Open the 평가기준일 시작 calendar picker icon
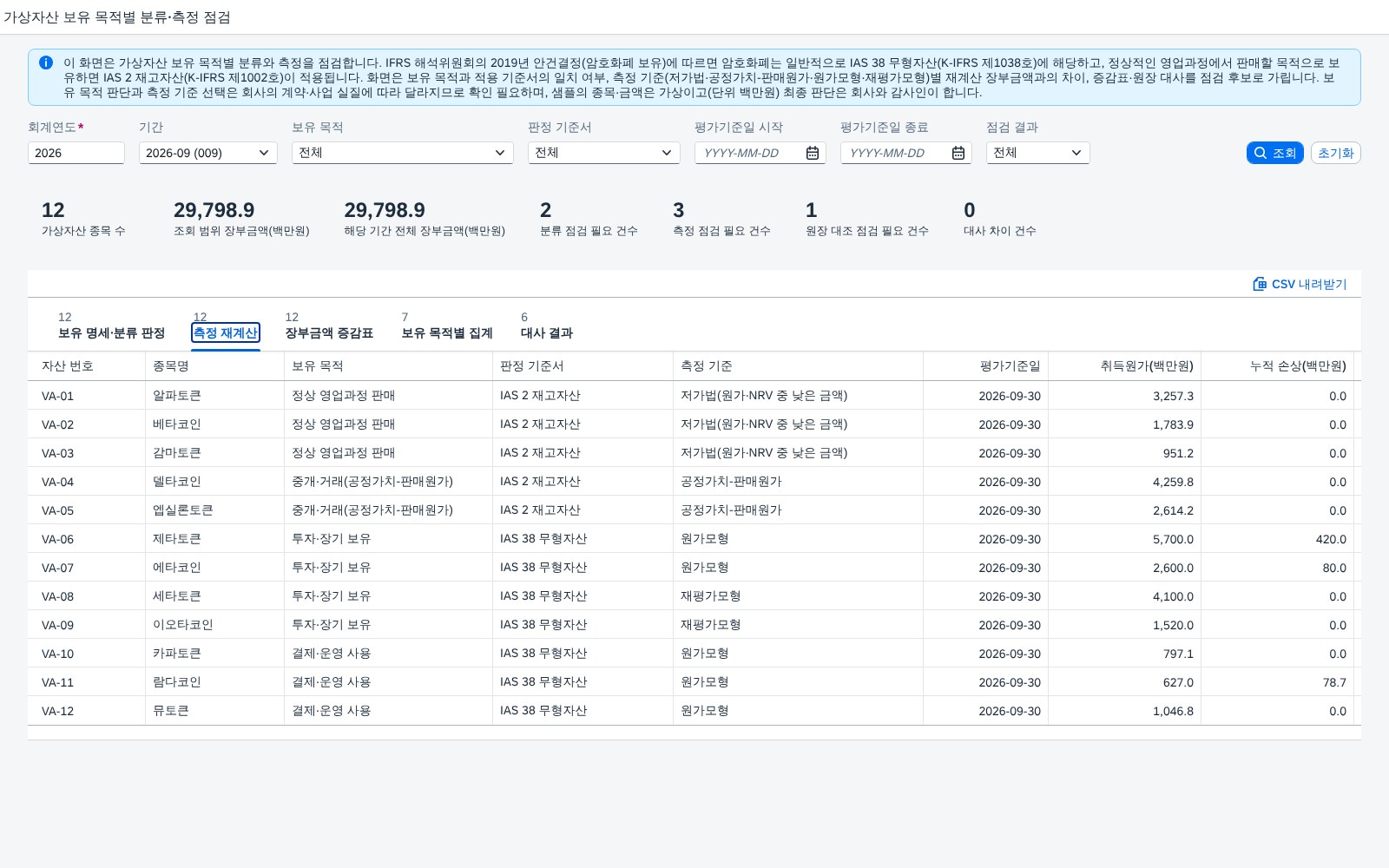This screenshot has height=868, width=1389. pos(813,153)
